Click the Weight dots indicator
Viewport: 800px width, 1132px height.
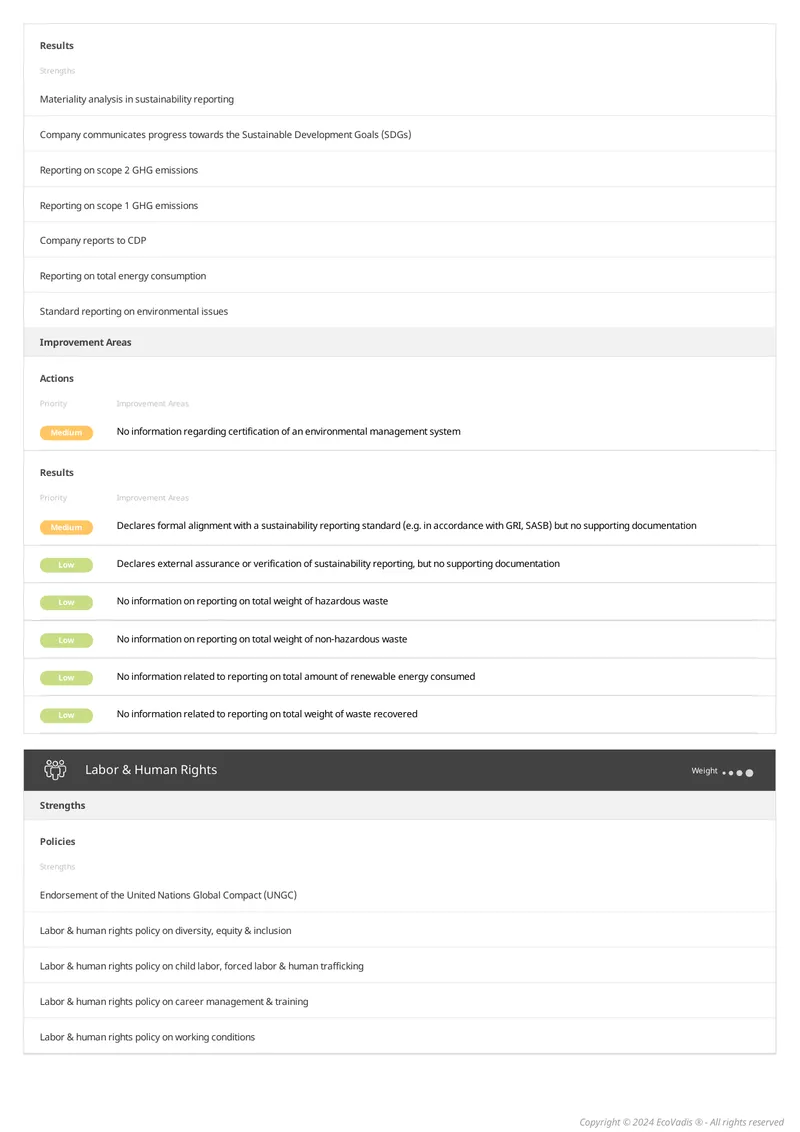[x=738, y=772]
